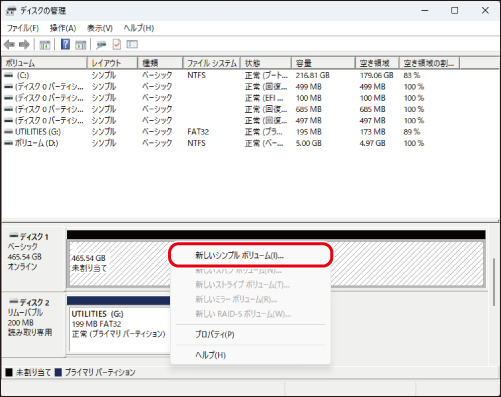Click the disk drive connection toolbar icon
The width and height of the screenshot is (501, 397).
click(x=101, y=45)
